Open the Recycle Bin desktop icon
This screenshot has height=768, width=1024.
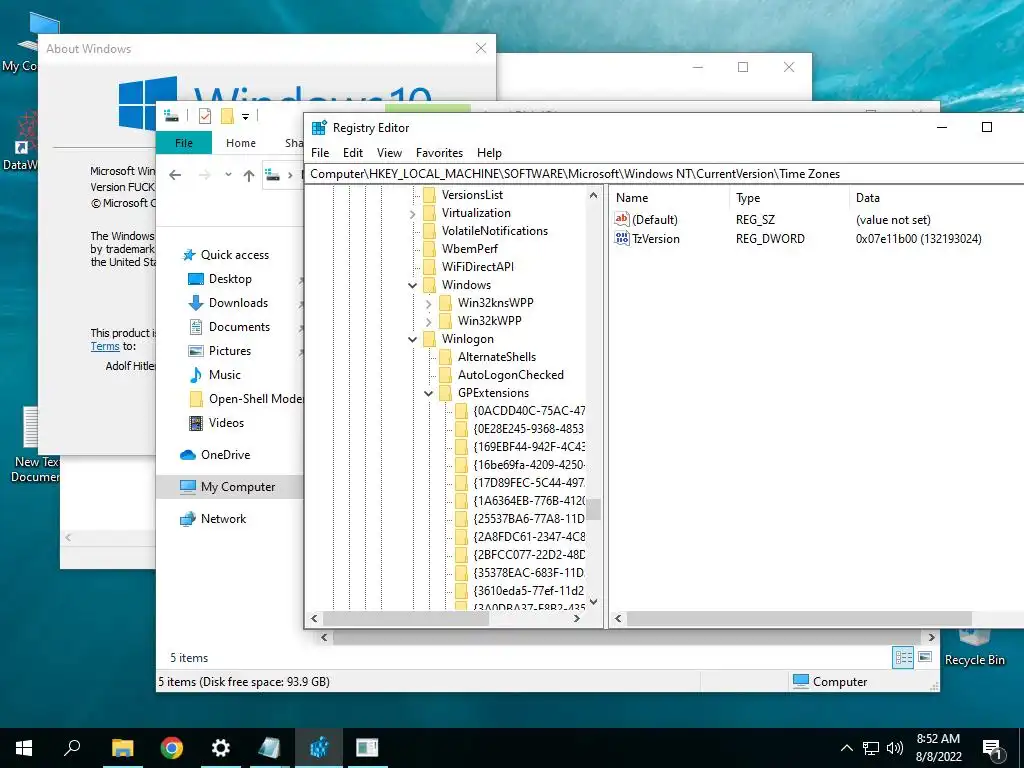[974, 648]
